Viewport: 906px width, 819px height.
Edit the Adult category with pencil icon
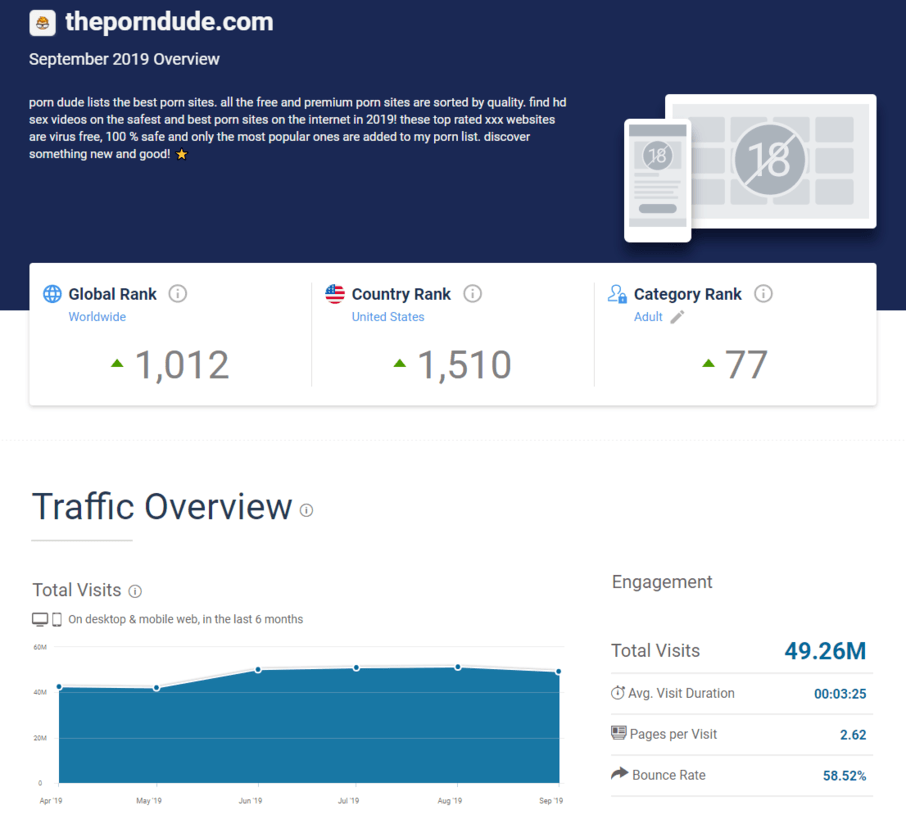(x=677, y=317)
